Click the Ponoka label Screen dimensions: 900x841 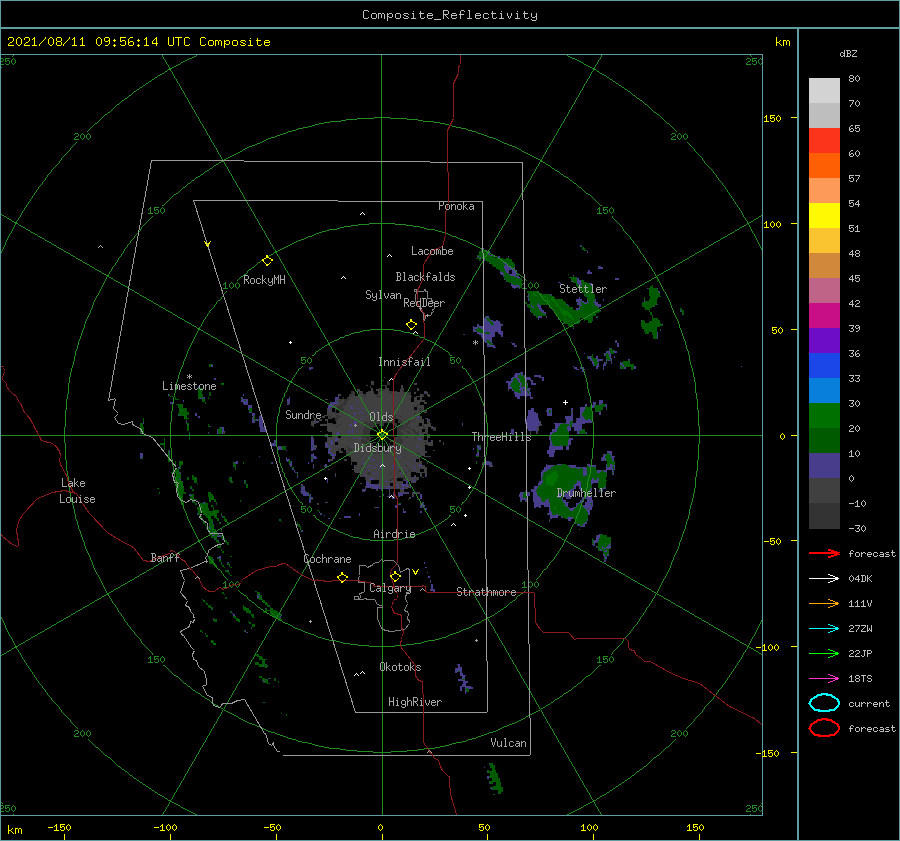click(456, 206)
